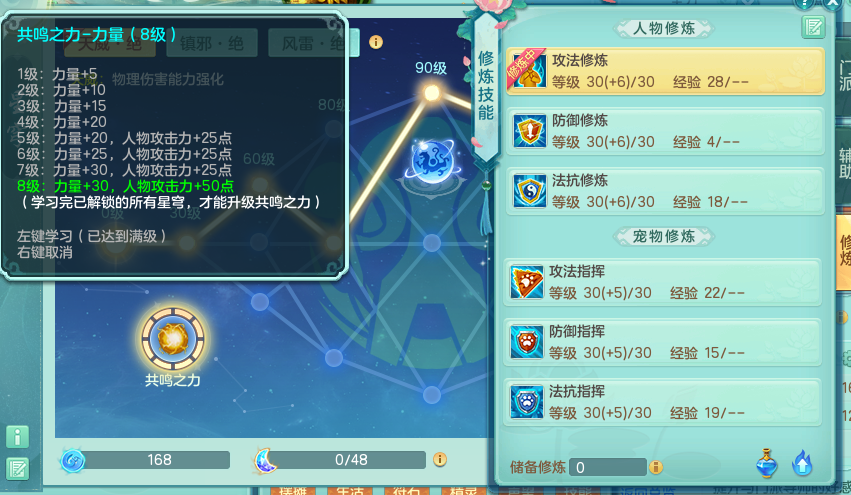Screen dimensions: 851x495
Task: Click info icon next to 0/48 moon bar
Action: tap(440, 460)
